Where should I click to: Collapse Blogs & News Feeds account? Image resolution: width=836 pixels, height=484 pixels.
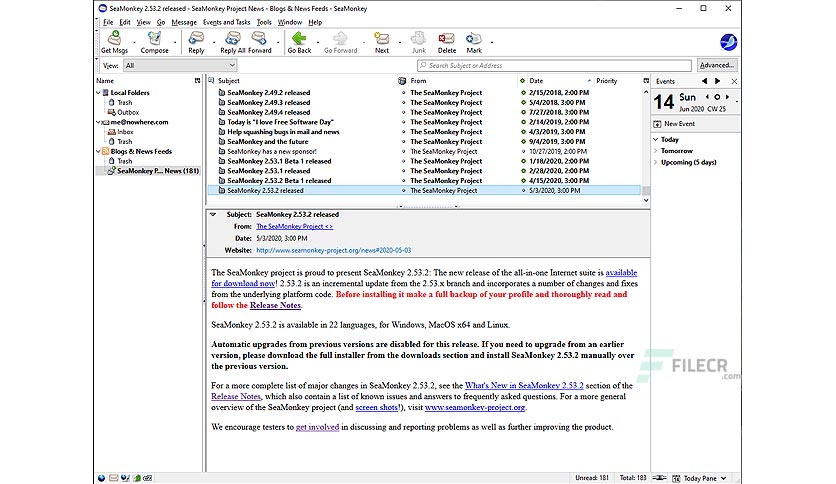(x=98, y=151)
